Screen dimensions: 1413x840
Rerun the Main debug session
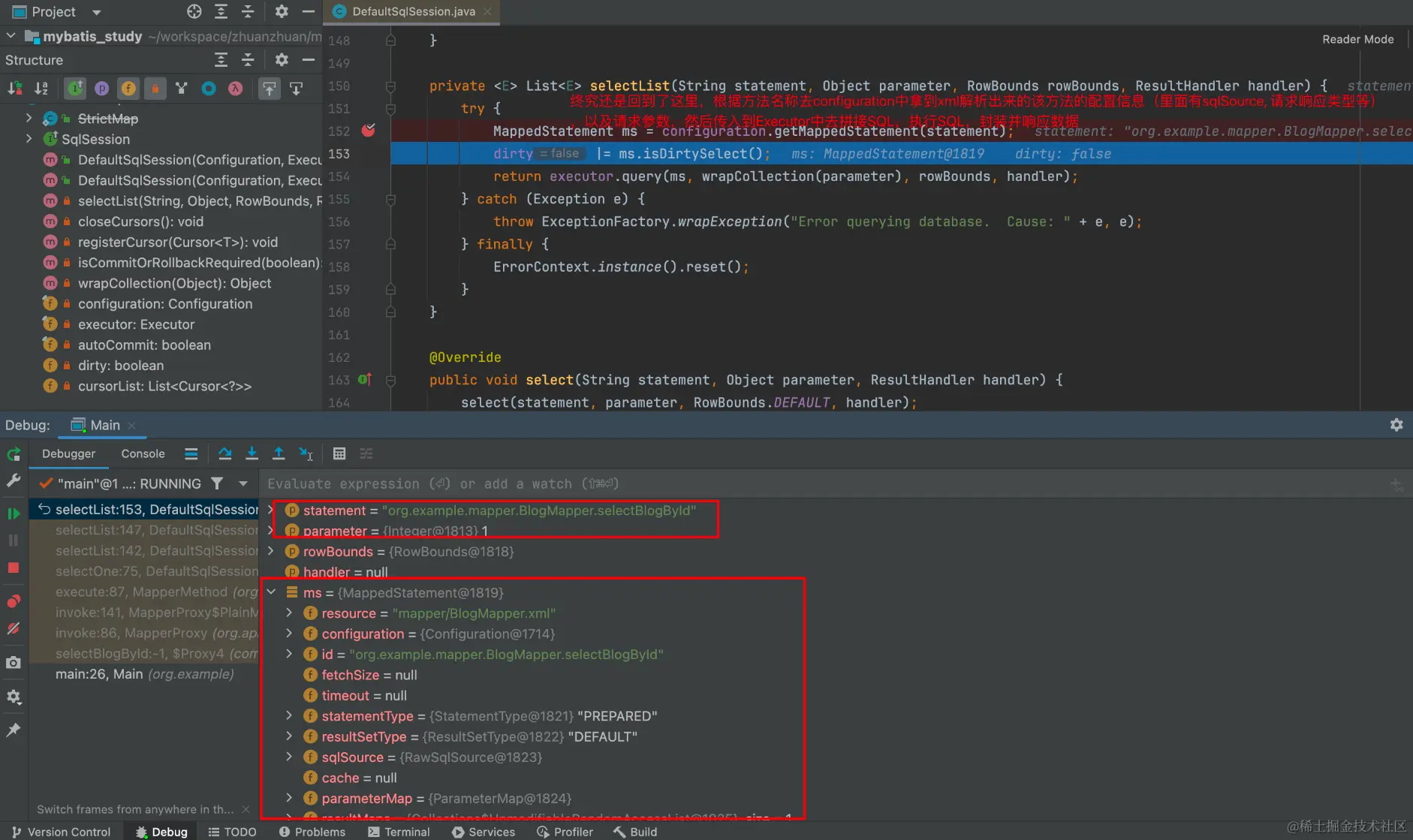point(14,454)
